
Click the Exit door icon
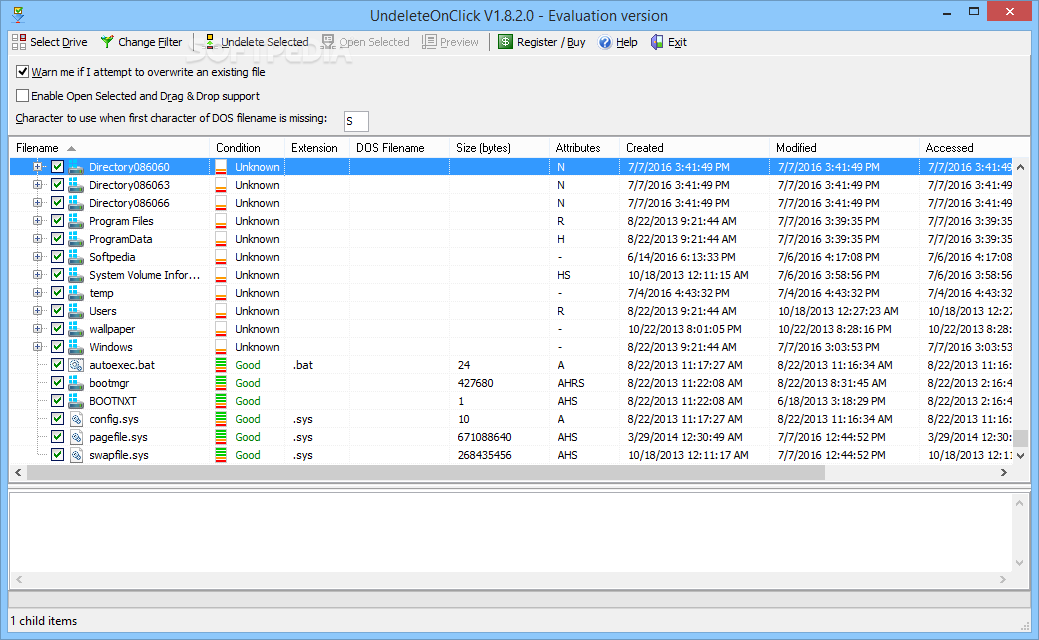click(x=657, y=42)
